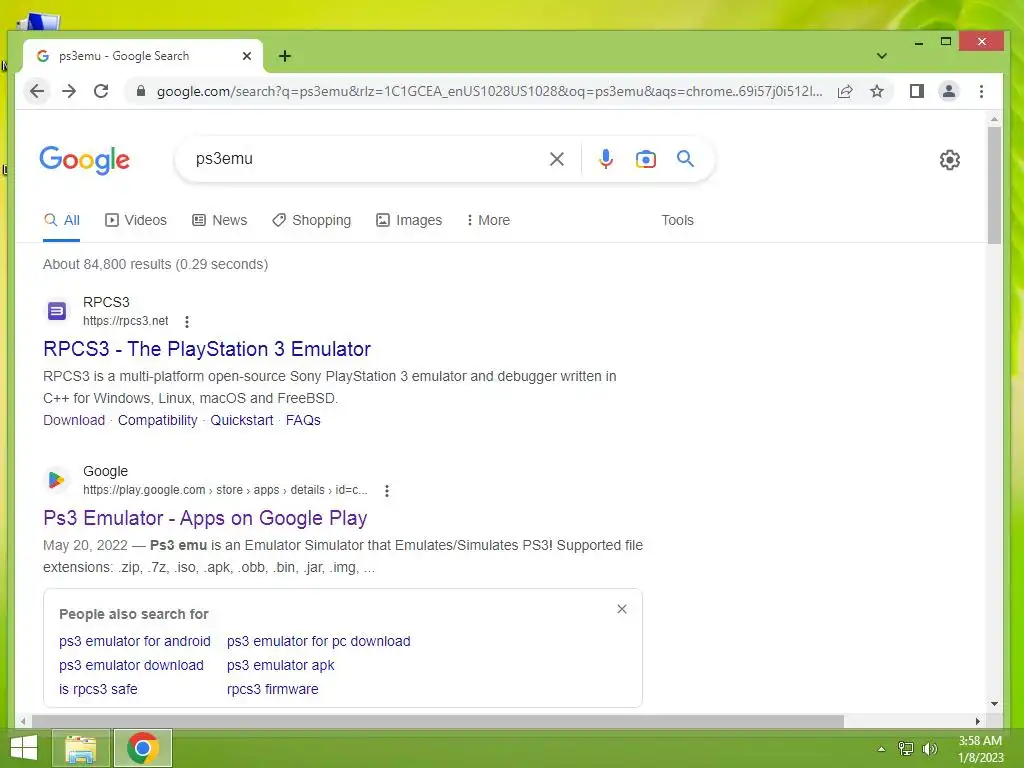The width and height of the screenshot is (1024, 768).
Task: Reload the Google search page
Action: pyautogui.click(x=101, y=91)
